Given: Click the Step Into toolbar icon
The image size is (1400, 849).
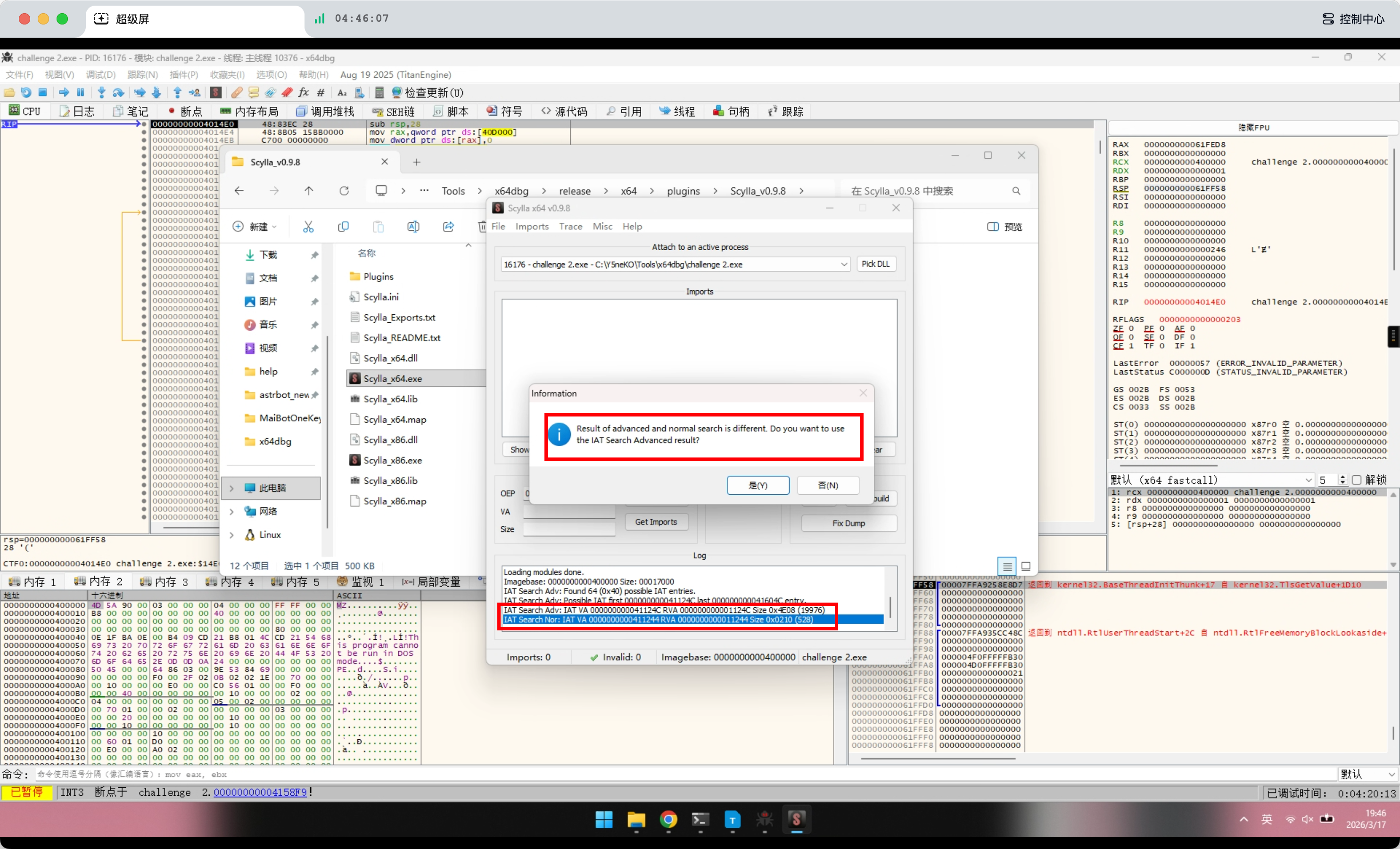Looking at the screenshot, I should (x=102, y=92).
